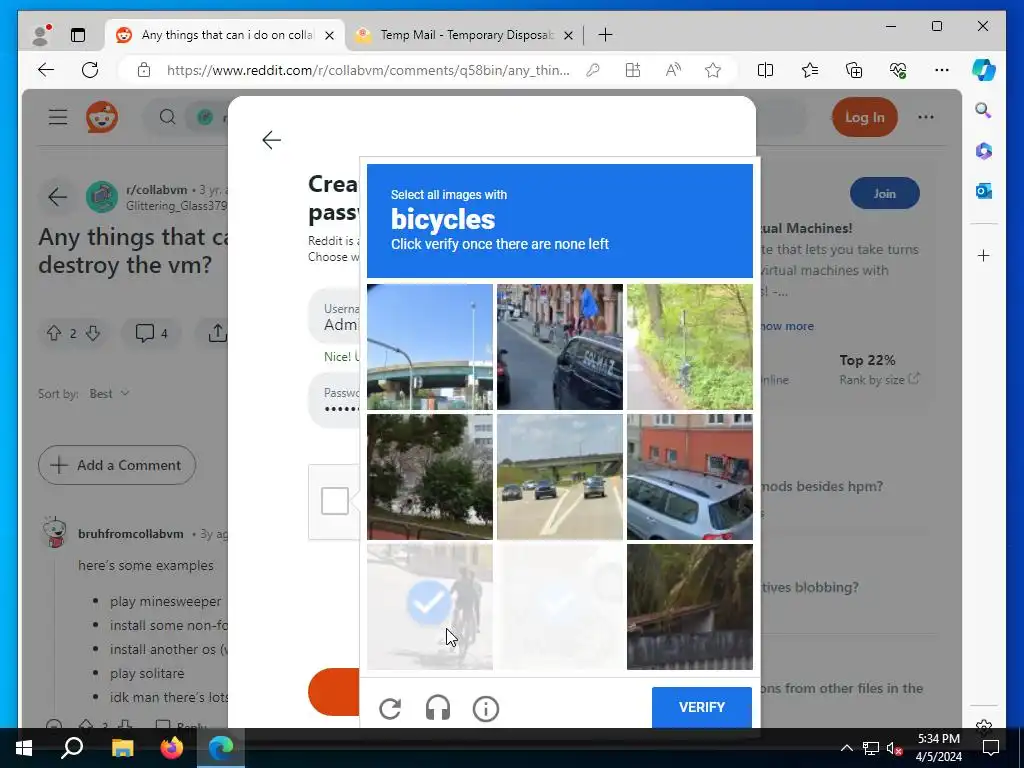Launch Firefox from taskbar
The image size is (1024, 768).
coord(172,748)
